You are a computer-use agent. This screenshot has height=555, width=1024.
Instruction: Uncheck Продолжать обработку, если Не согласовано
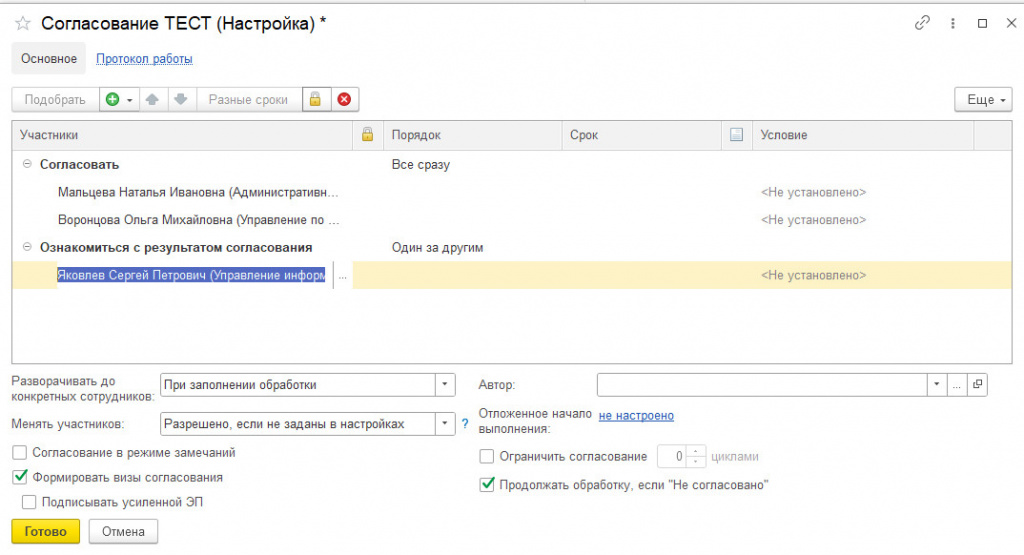(x=487, y=484)
